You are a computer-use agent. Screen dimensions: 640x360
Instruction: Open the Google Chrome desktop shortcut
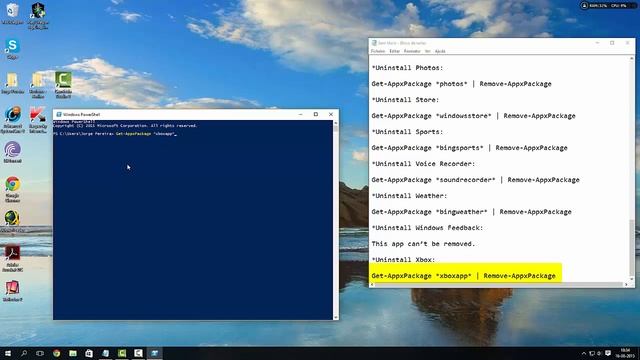coord(12,189)
